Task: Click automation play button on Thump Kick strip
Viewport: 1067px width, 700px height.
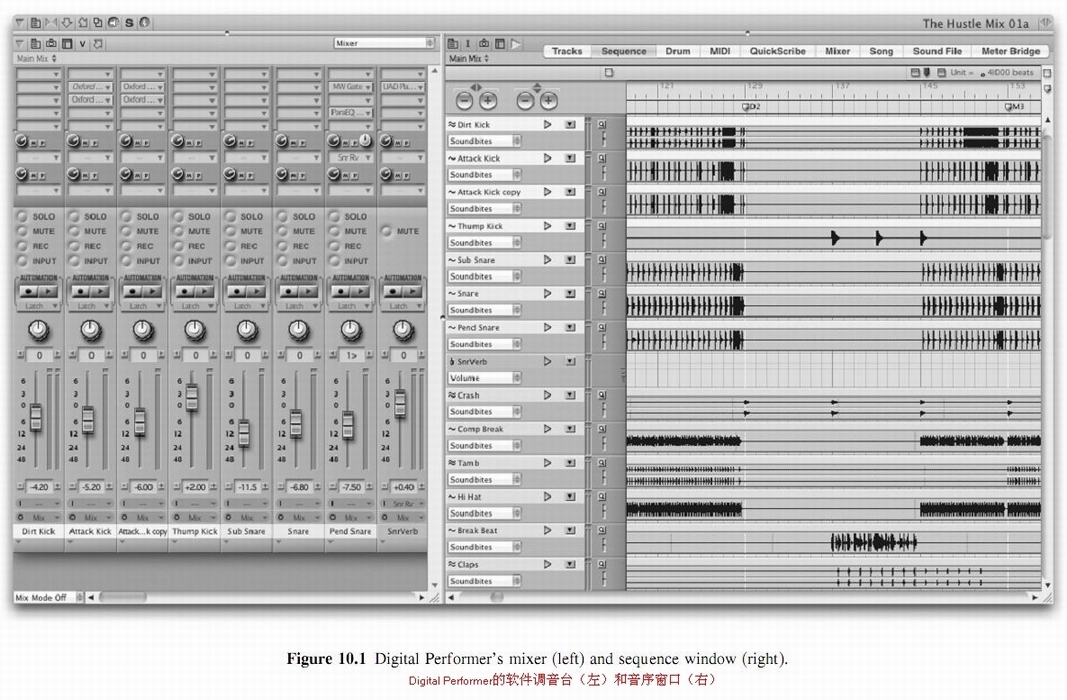Action: [204, 292]
